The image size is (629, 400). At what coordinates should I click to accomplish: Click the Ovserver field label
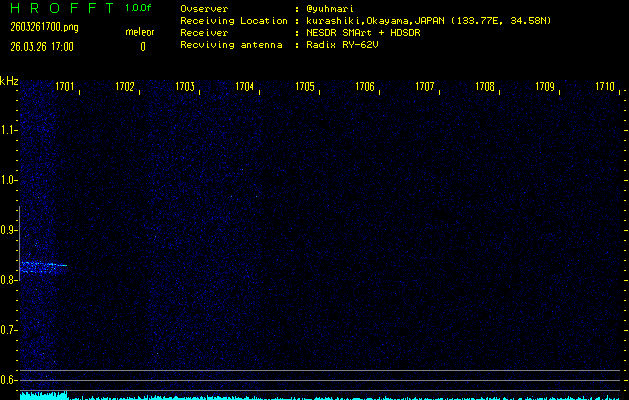[x=204, y=9]
